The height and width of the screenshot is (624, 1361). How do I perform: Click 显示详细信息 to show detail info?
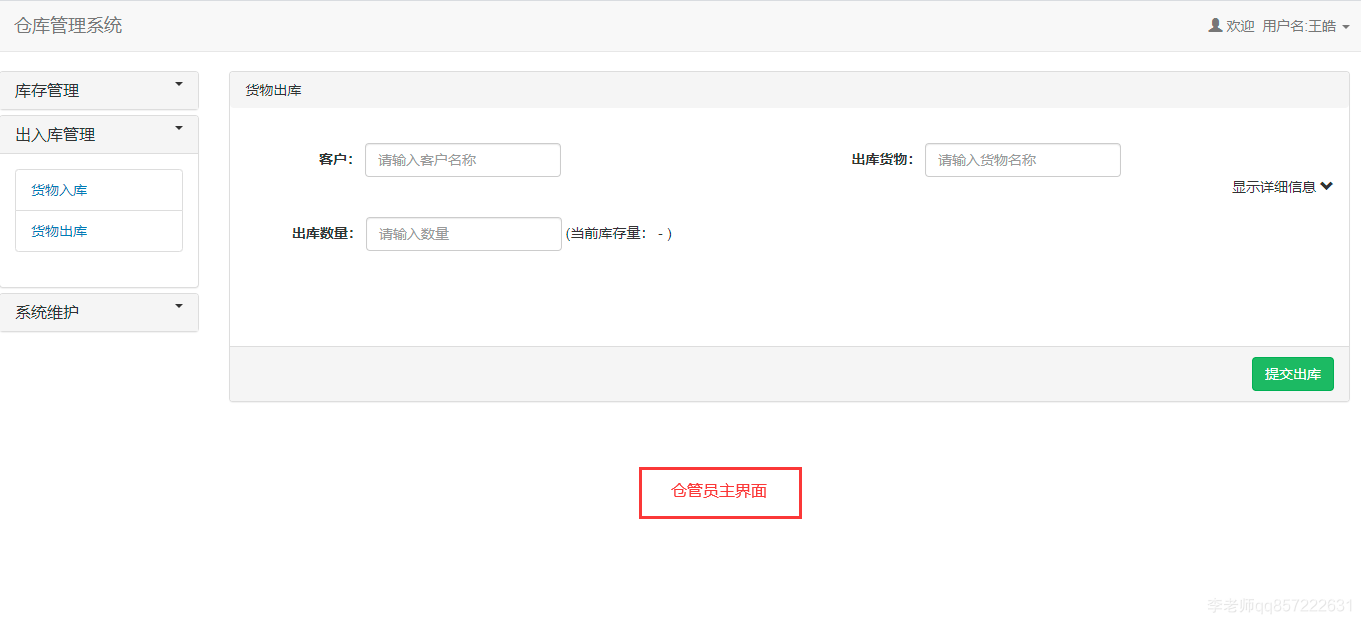coord(1283,186)
